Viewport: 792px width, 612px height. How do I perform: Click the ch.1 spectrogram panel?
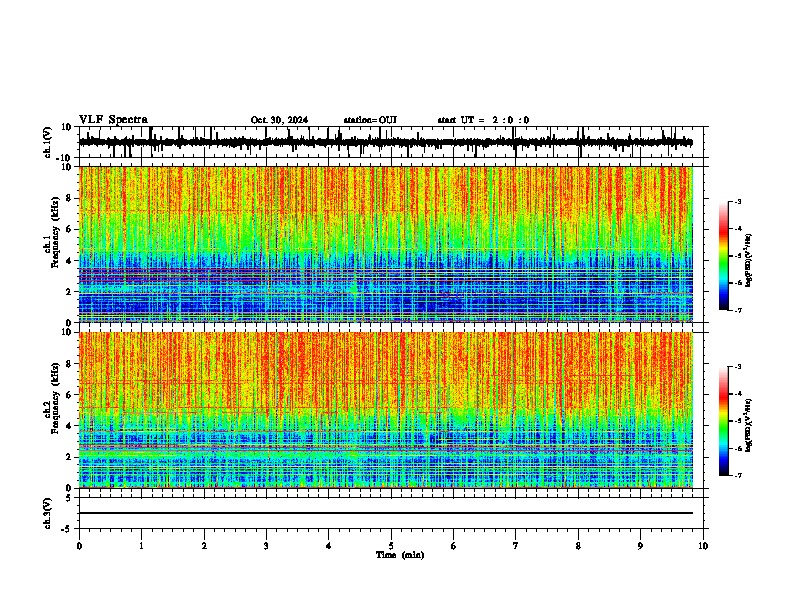tap(386, 244)
